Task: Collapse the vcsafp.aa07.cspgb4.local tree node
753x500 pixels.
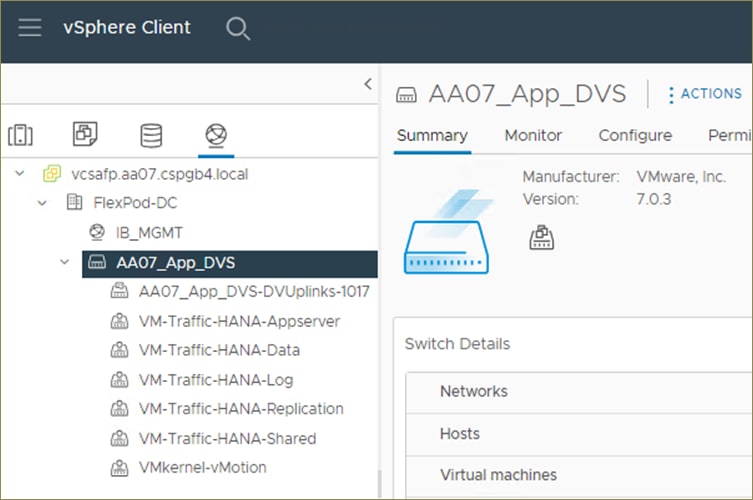Action: (x=20, y=173)
